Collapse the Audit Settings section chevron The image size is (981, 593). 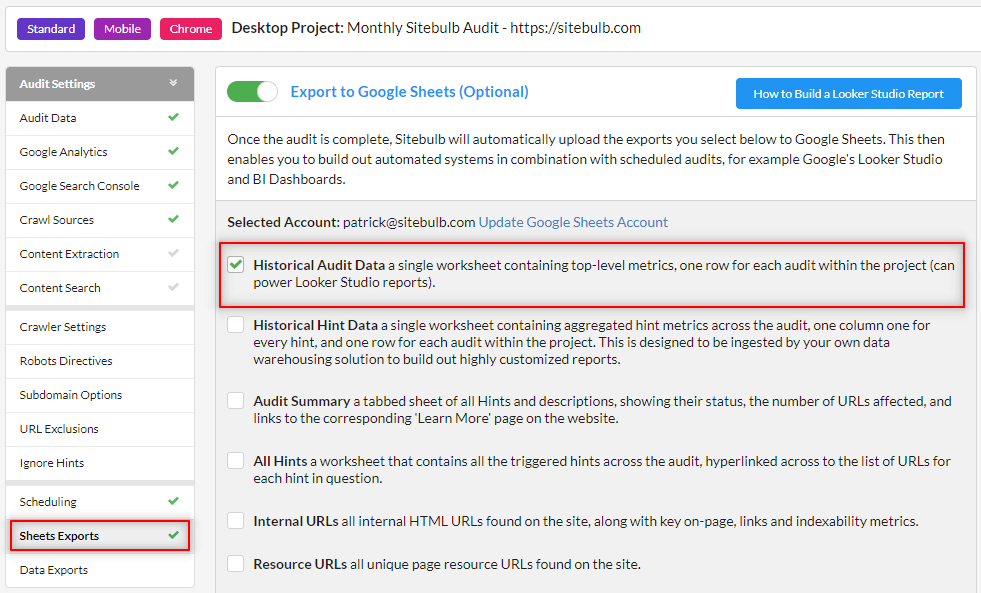tap(173, 83)
